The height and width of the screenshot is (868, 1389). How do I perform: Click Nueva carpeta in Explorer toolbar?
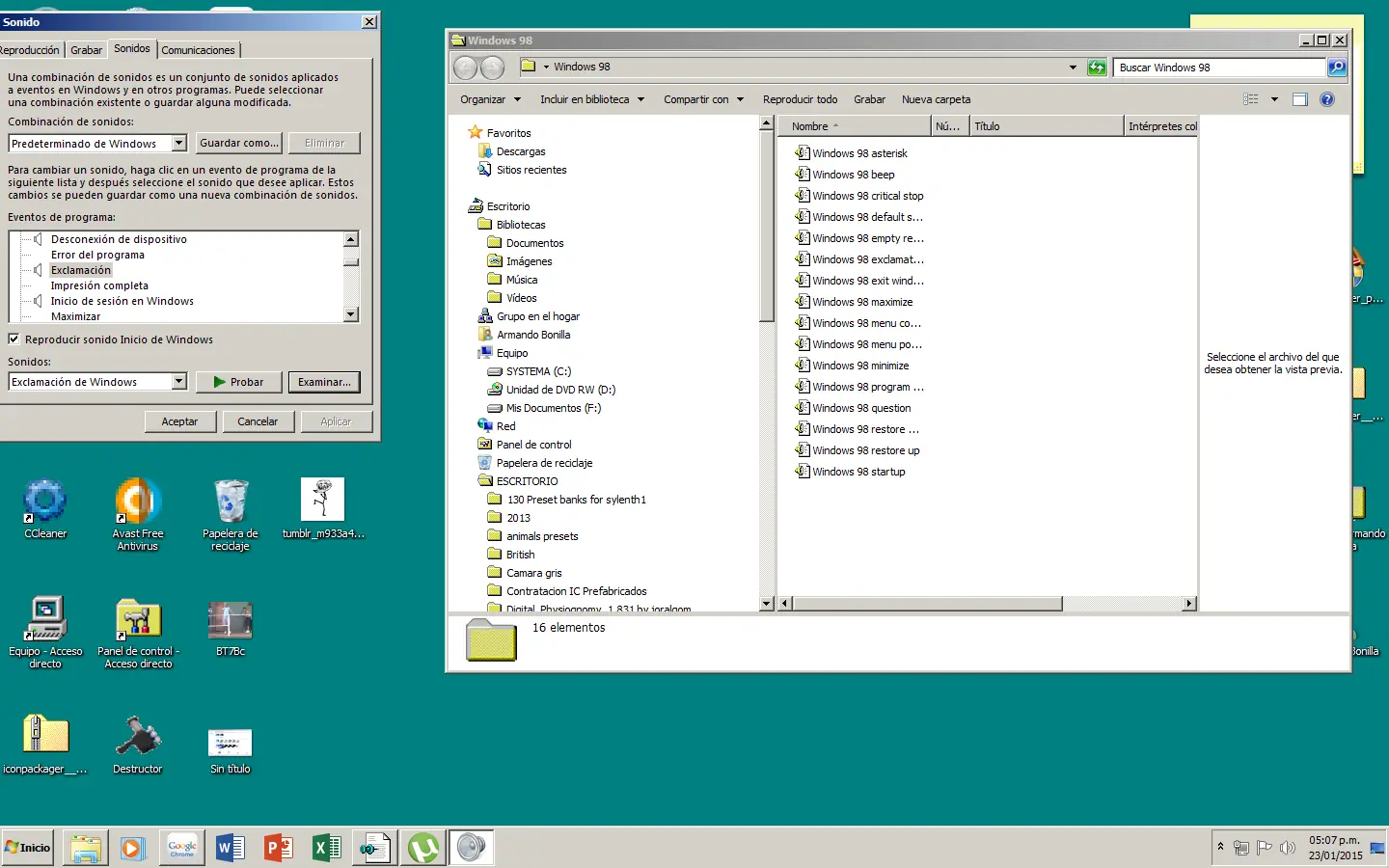point(936,99)
